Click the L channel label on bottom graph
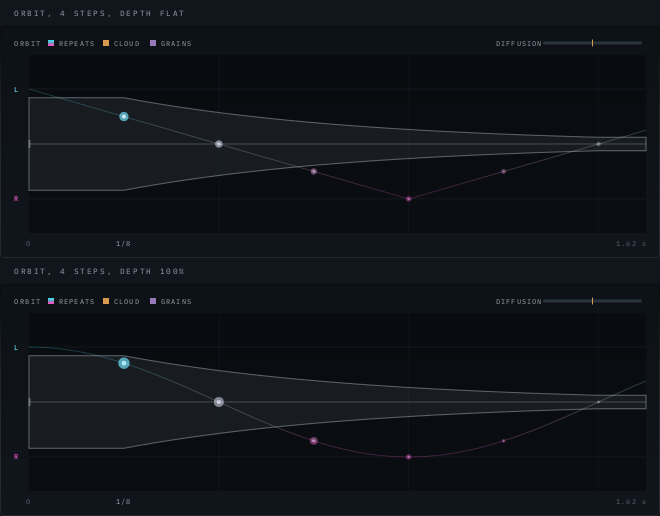 (16, 347)
